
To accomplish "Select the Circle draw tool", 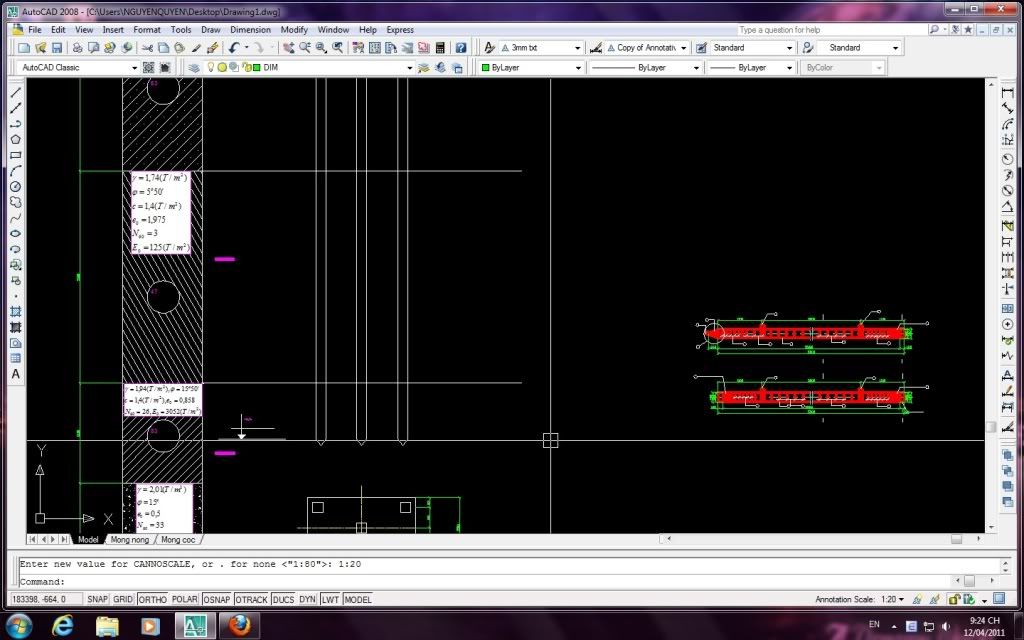I will click(x=16, y=187).
